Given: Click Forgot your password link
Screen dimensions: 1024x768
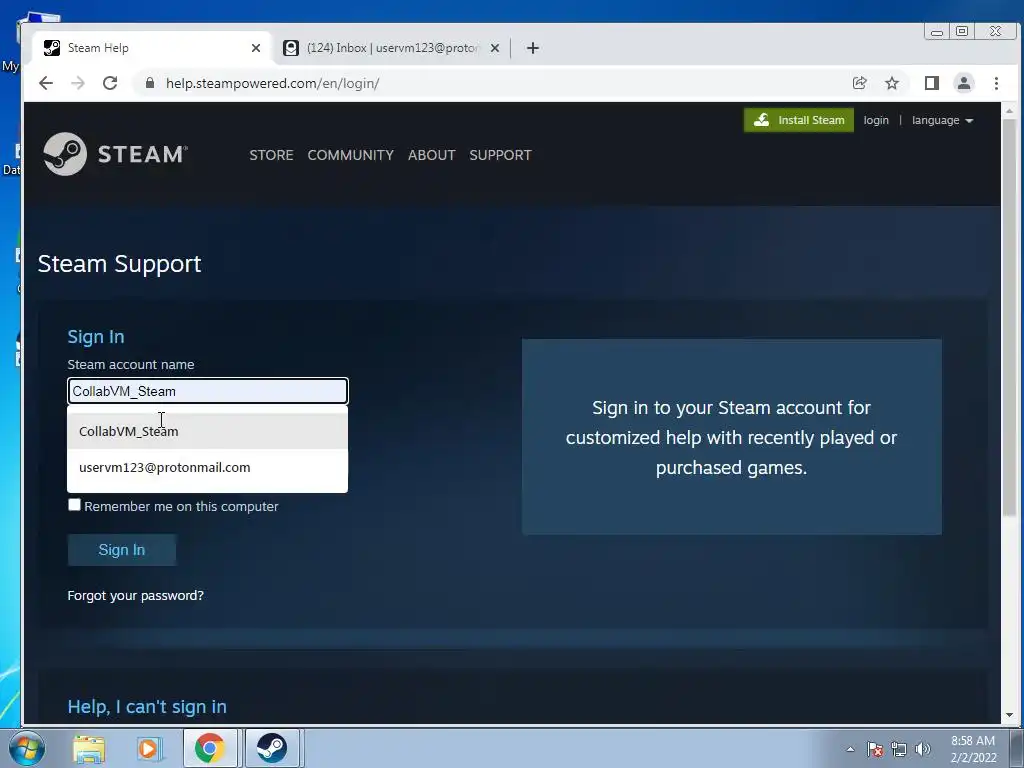Looking at the screenshot, I should [x=135, y=596].
